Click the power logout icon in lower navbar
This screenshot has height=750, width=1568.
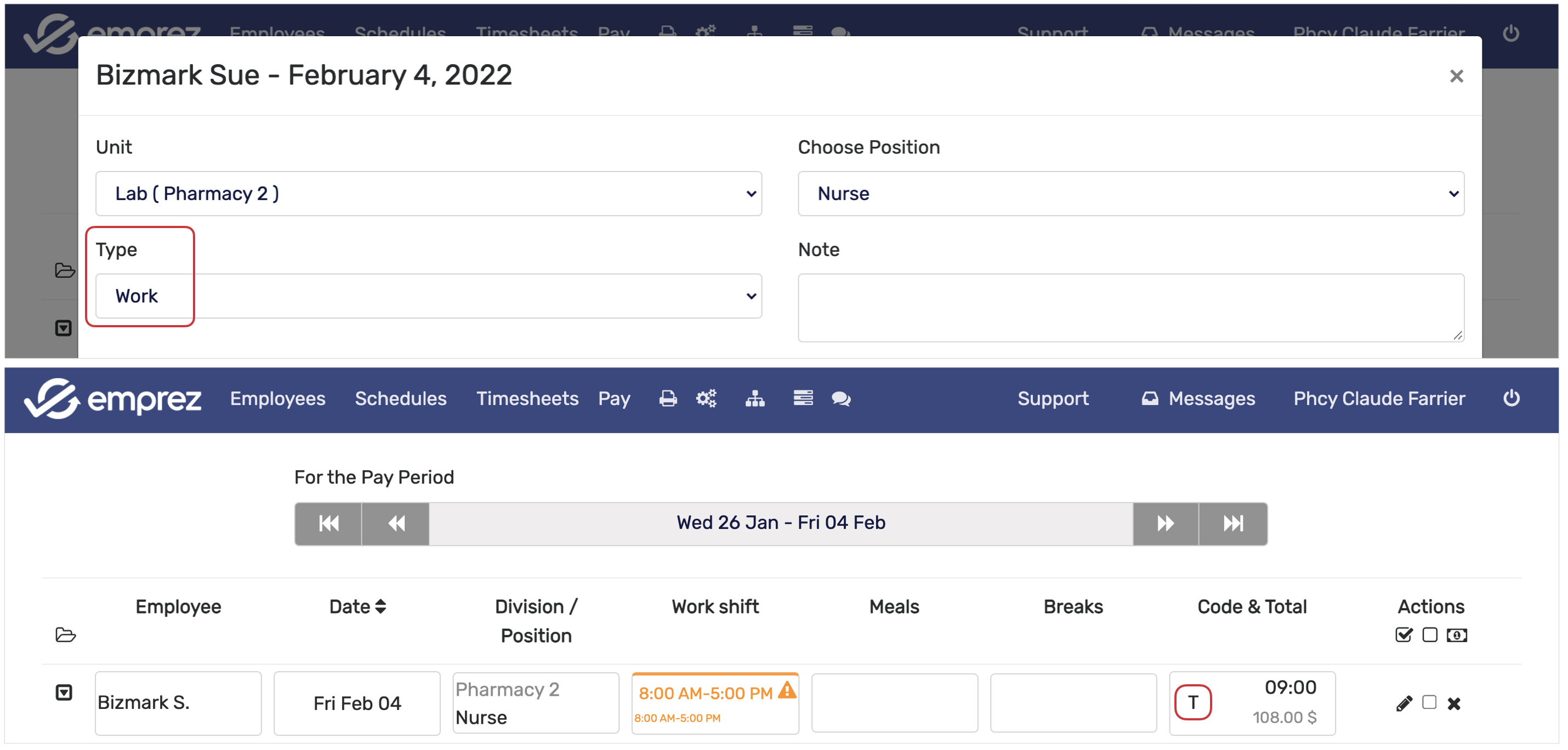coord(1511,398)
